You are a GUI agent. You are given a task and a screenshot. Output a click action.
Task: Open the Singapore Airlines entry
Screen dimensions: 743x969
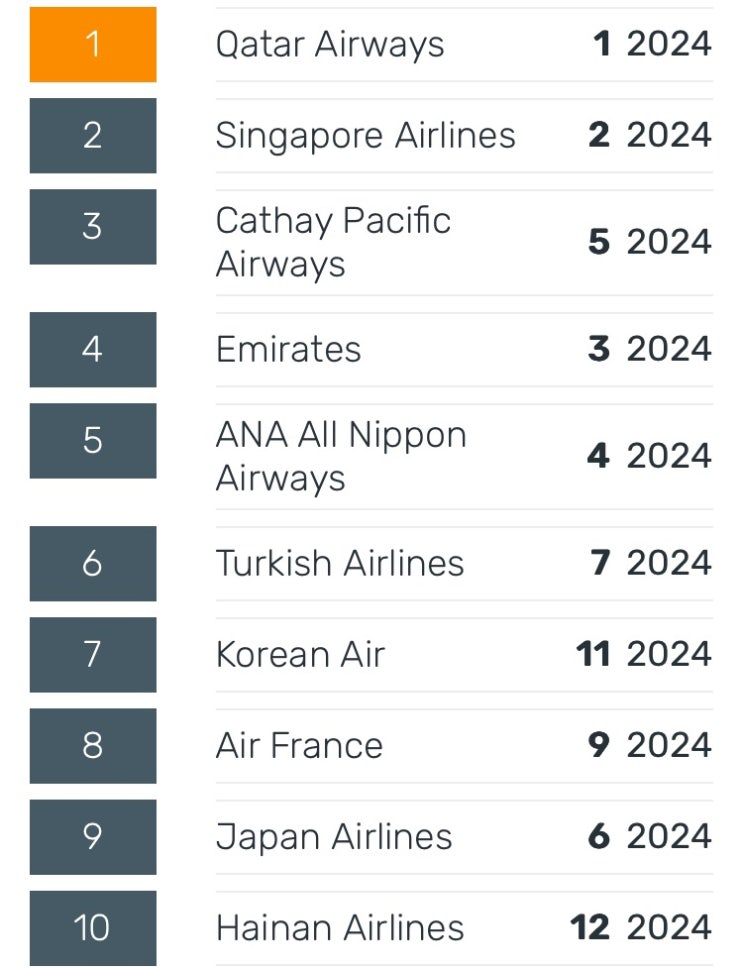click(x=365, y=136)
